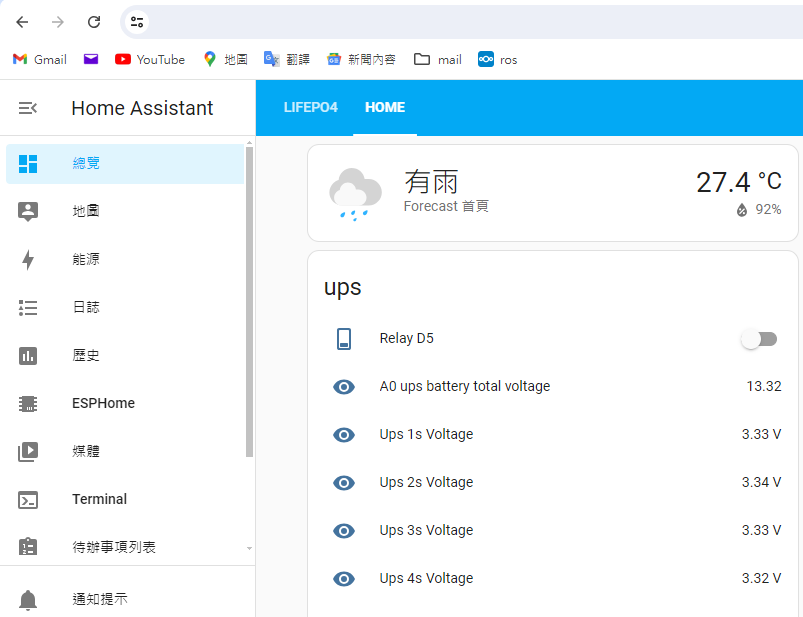Image resolution: width=803 pixels, height=617 pixels.
Task: Click the eye icon for Ups 1s Voltage
Action: [x=344, y=434]
